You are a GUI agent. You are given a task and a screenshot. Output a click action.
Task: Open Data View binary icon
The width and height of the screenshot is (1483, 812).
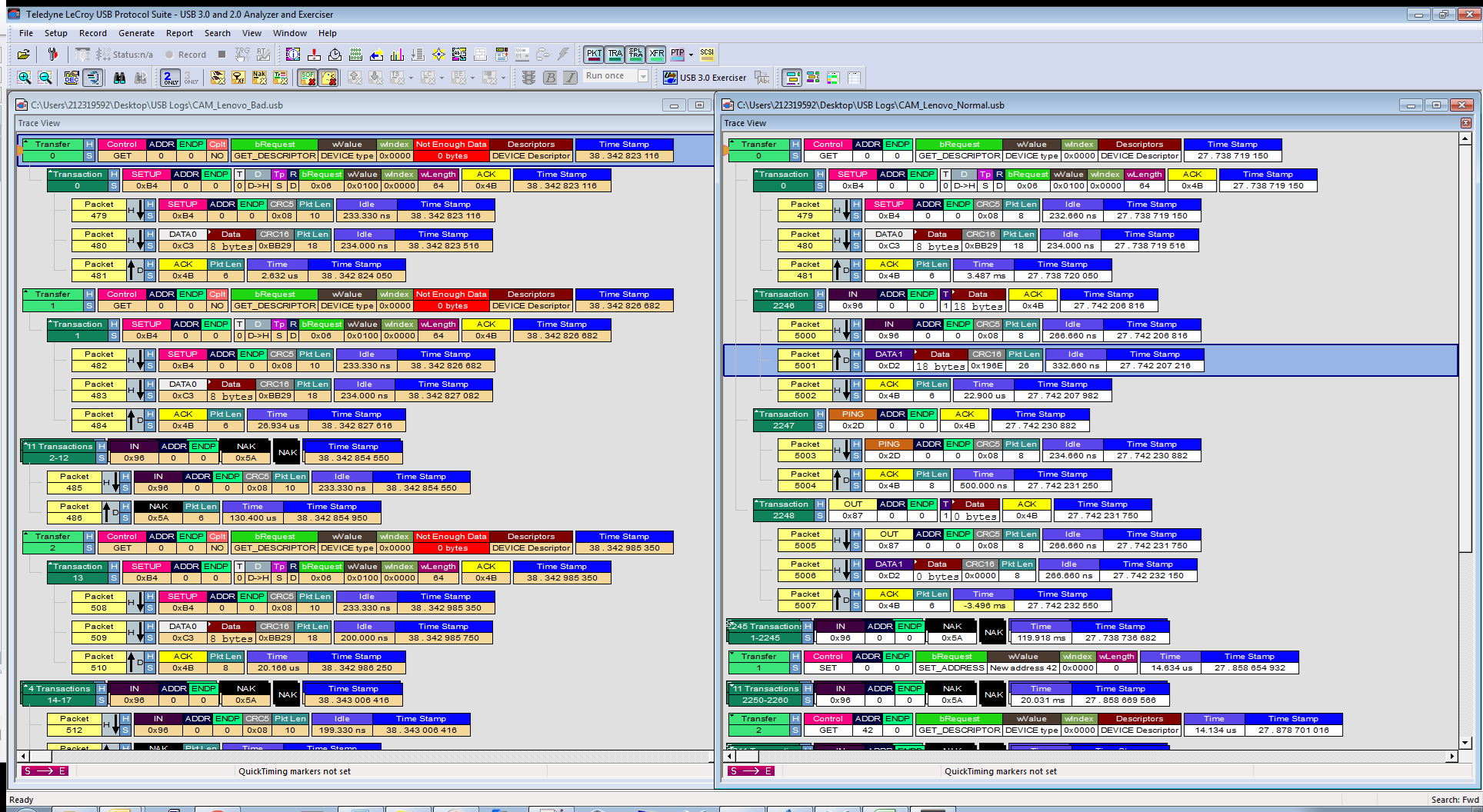355,55
